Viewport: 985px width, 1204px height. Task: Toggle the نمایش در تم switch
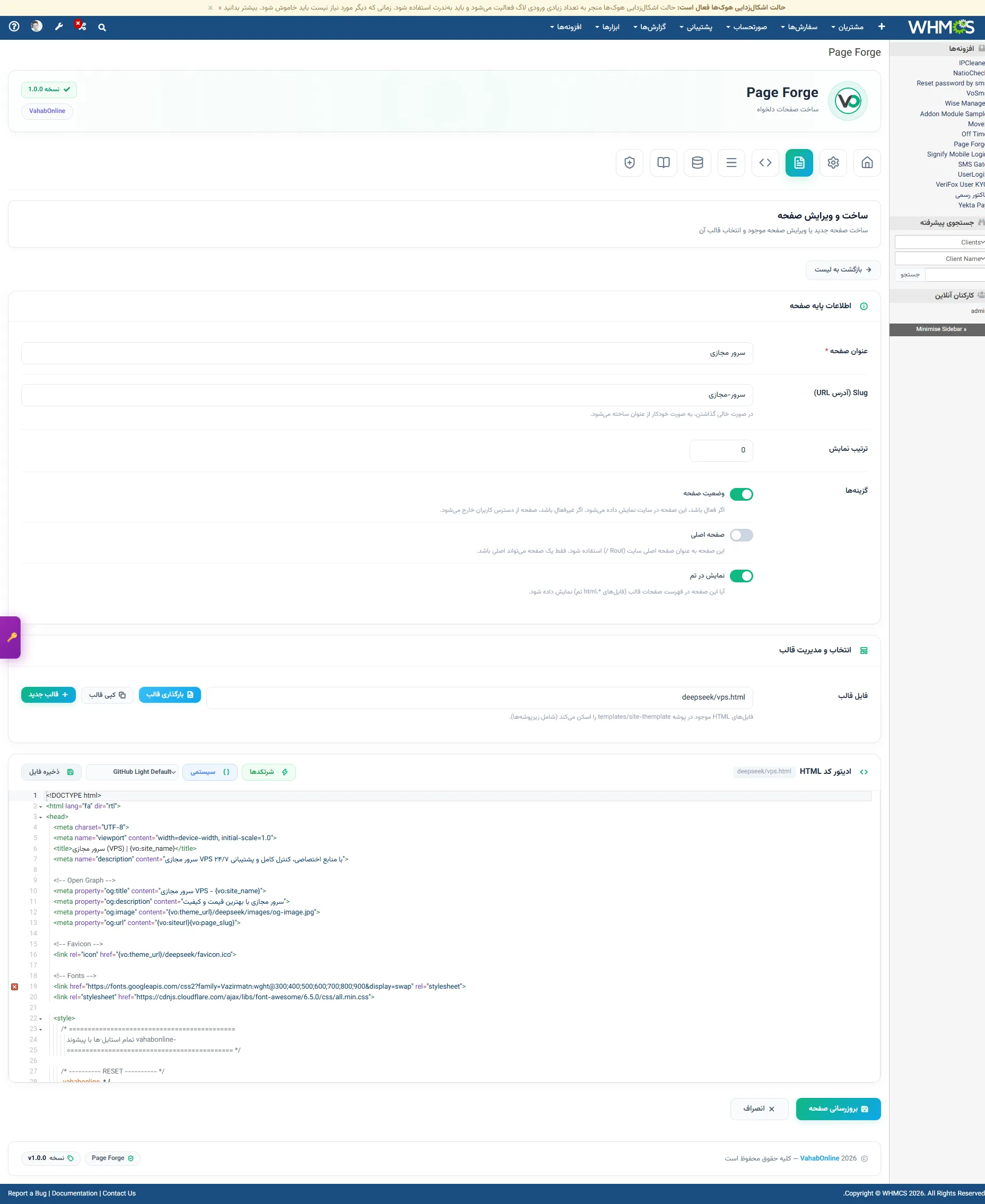[x=740, y=576]
